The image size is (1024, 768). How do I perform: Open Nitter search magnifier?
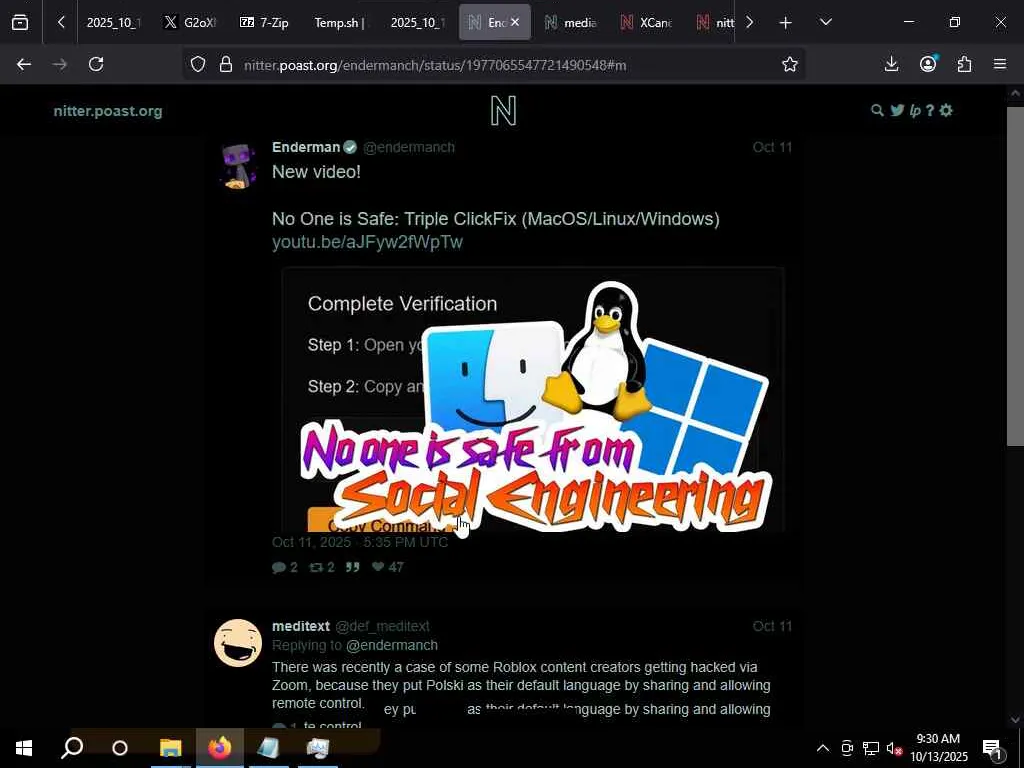tap(877, 110)
